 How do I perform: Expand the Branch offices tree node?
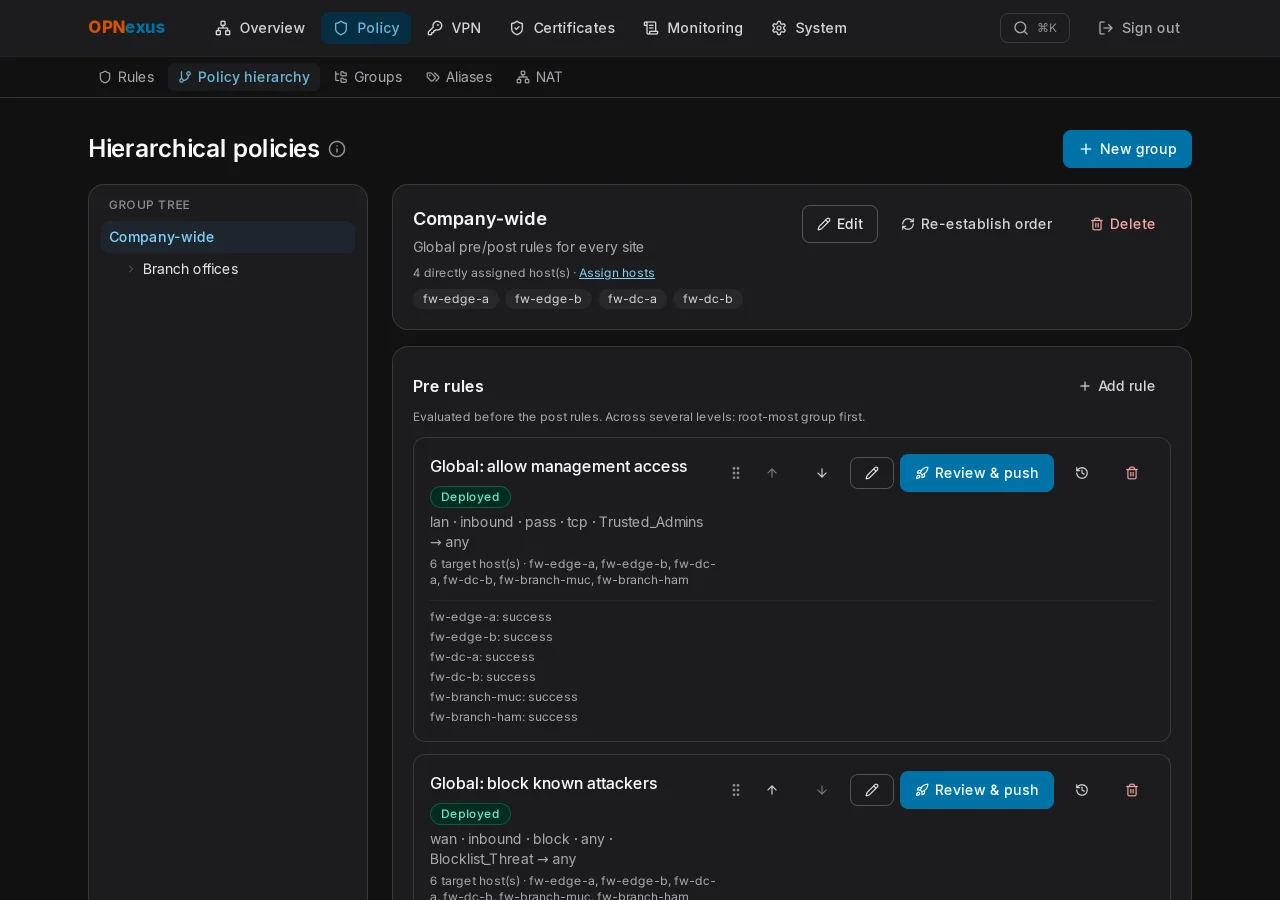coord(131,269)
